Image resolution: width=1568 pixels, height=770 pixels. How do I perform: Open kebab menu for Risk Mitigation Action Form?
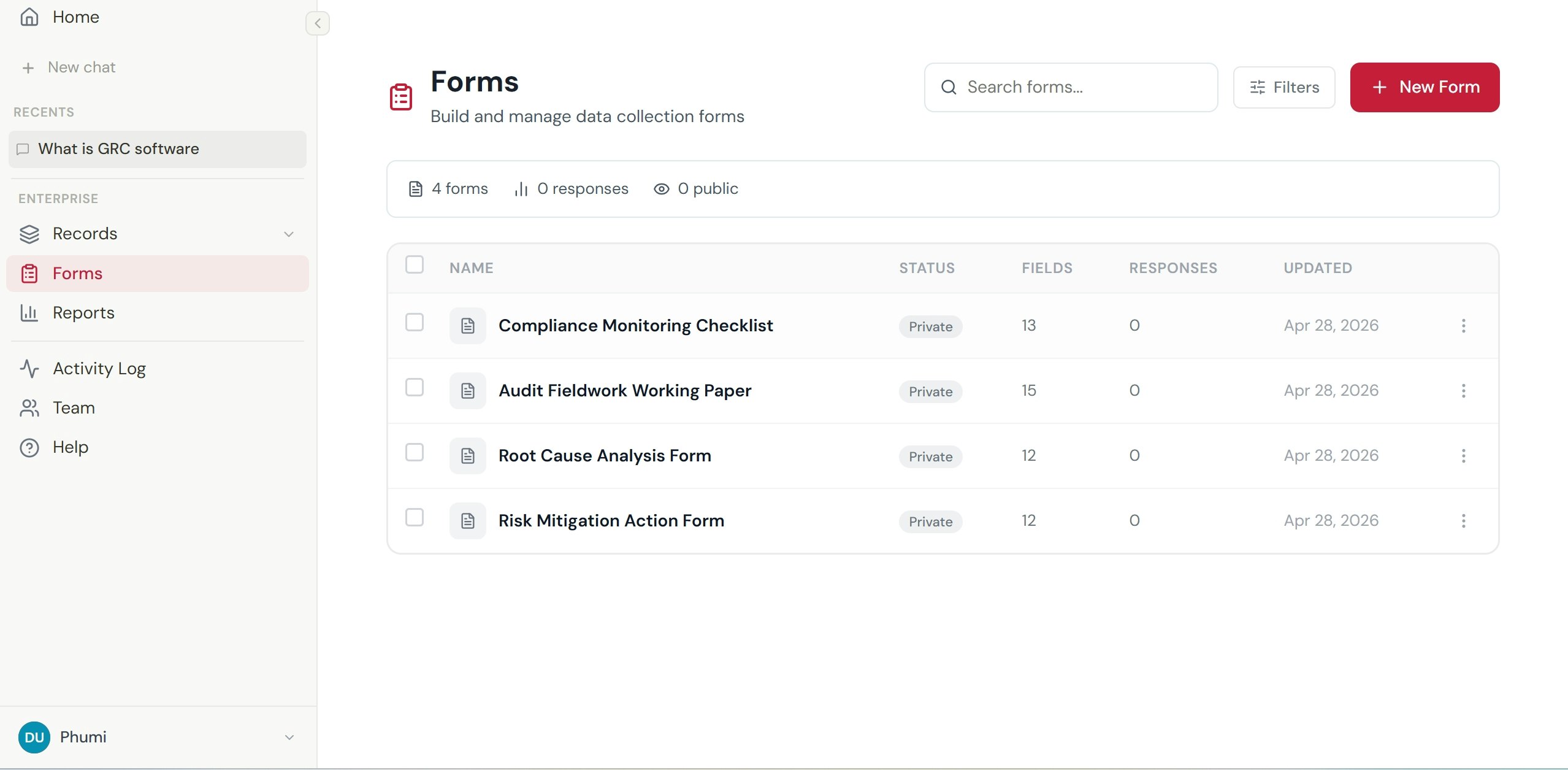pyautogui.click(x=1463, y=521)
